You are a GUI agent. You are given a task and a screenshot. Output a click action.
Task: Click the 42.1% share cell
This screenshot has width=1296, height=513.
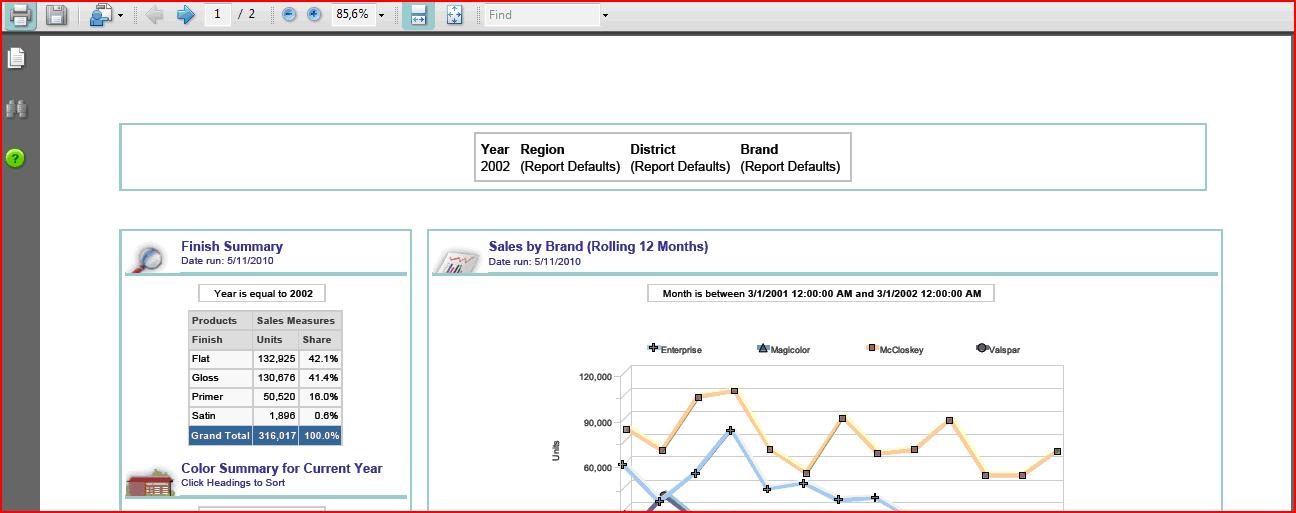pyautogui.click(x=320, y=358)
